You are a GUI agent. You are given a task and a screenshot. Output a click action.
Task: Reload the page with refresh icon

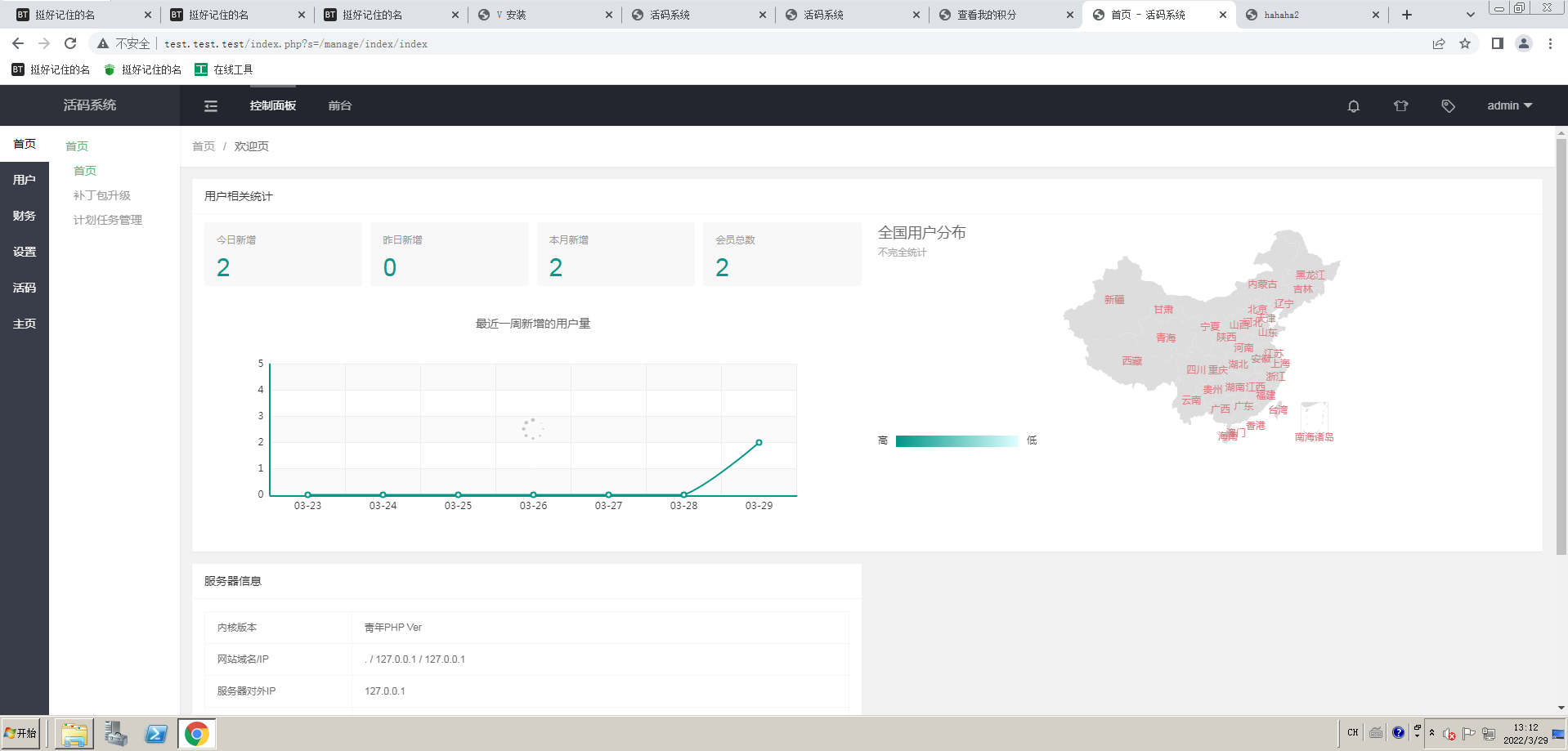click(x=70, y=43)
